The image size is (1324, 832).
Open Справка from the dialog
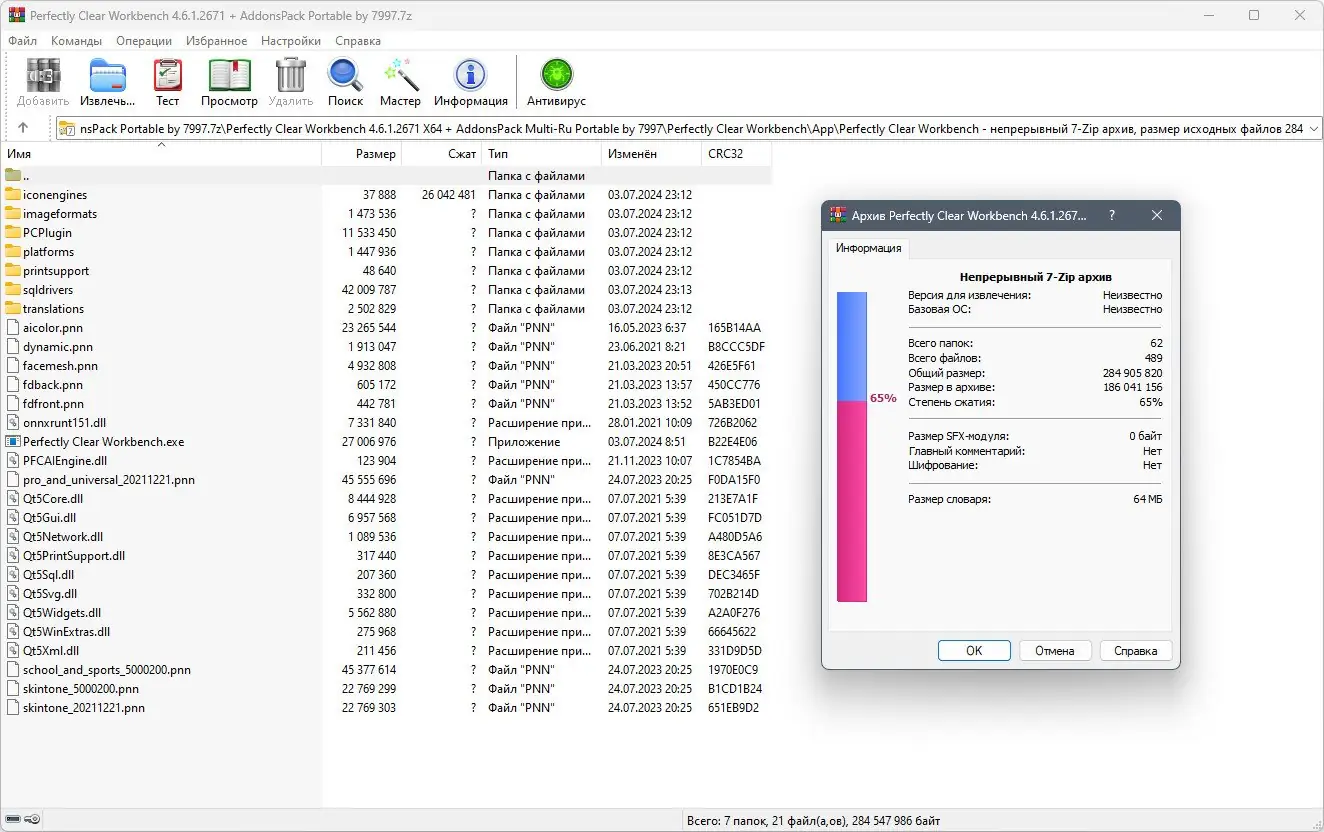(1136, 650)
